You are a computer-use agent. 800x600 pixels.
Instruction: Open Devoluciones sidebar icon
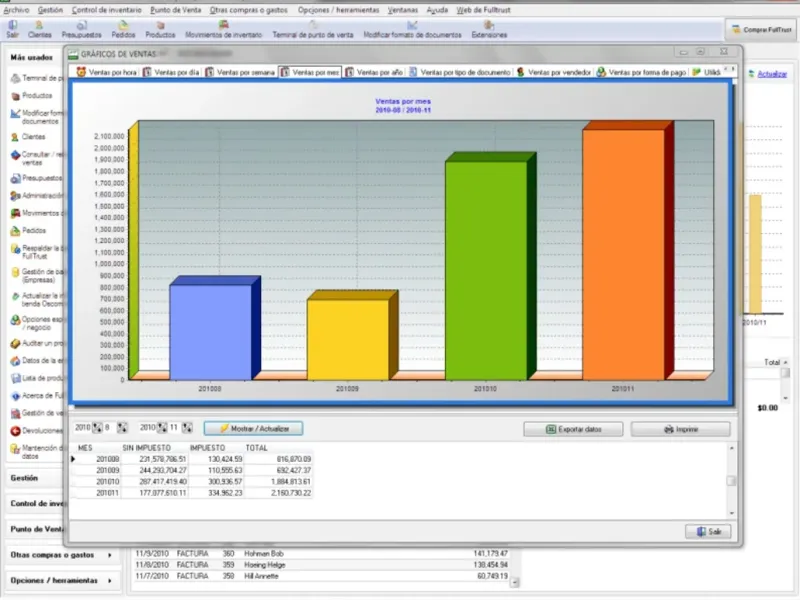click(x=36, y=431)
